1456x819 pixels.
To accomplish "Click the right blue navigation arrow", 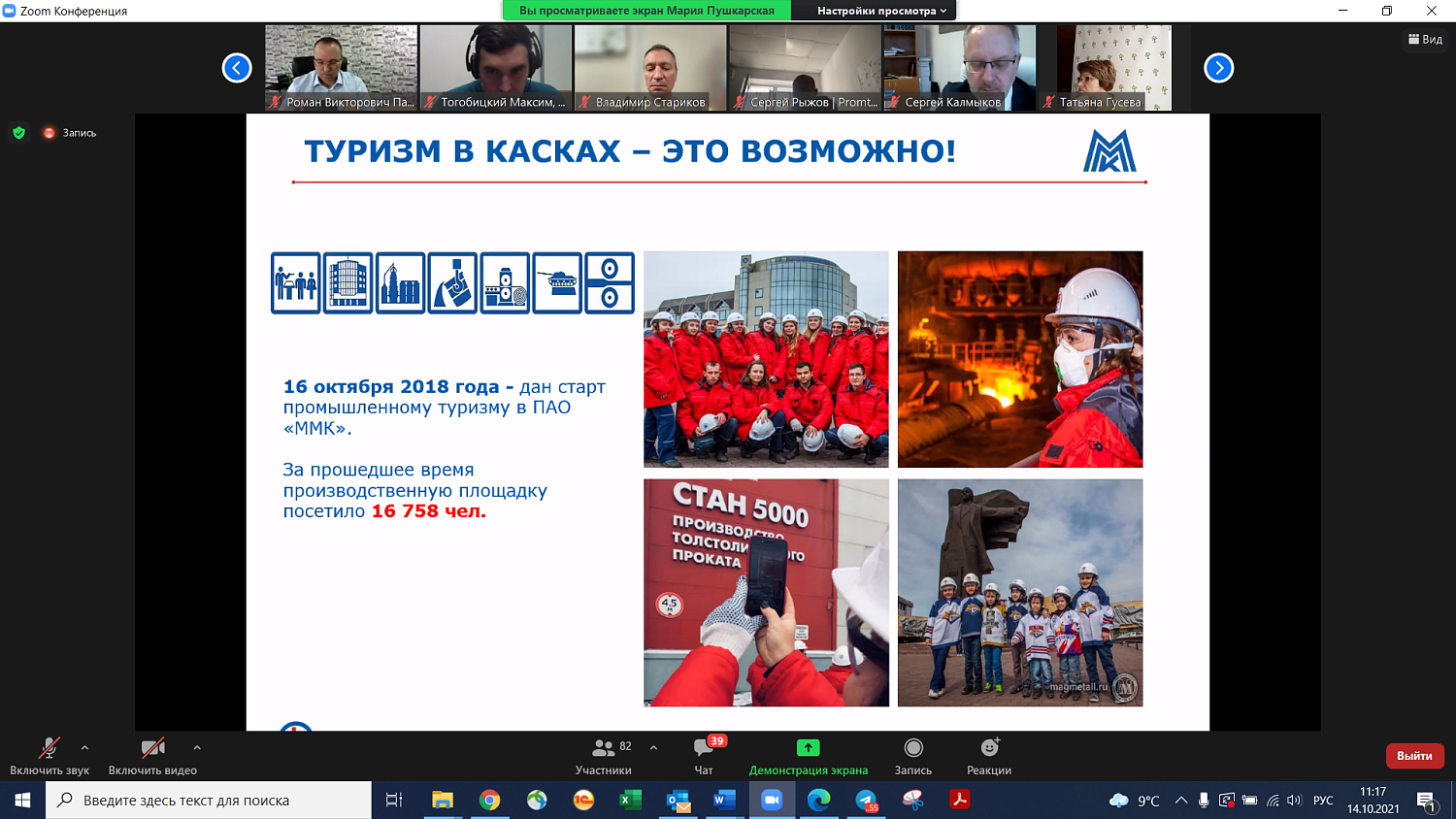I will coord(1218,68).
